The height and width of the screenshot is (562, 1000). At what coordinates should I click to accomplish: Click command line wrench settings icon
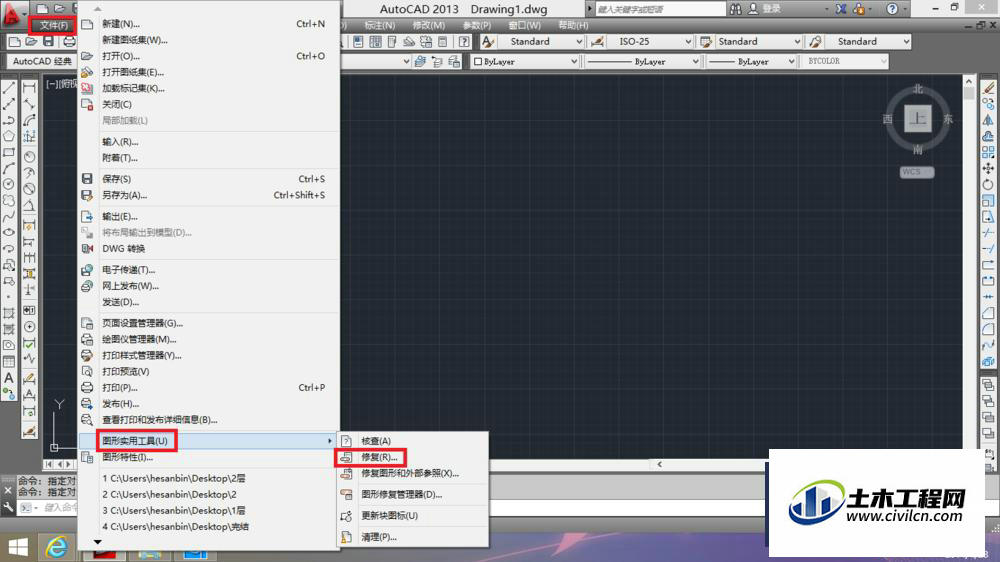(x=8, y=507)
